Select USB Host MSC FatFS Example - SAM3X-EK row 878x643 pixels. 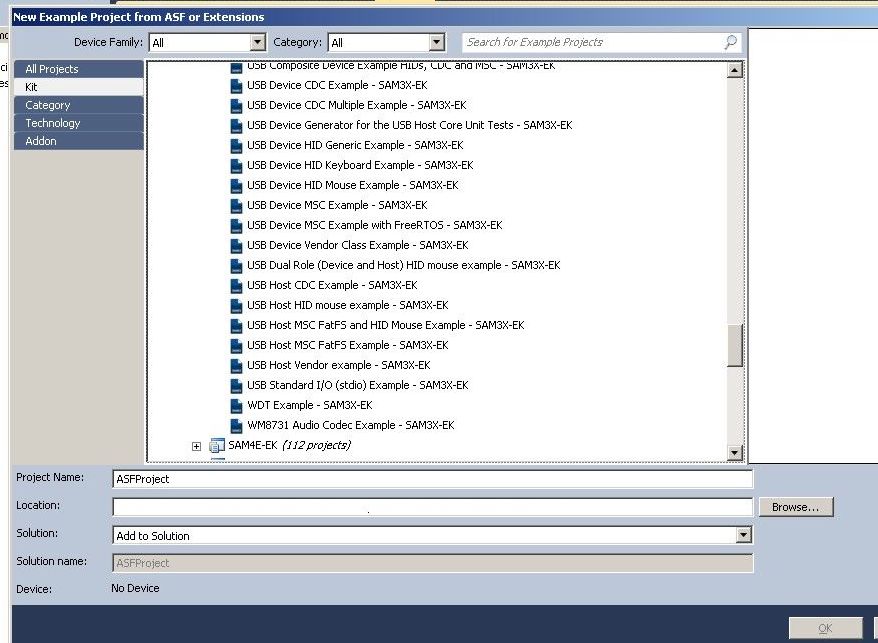point(348,345)
